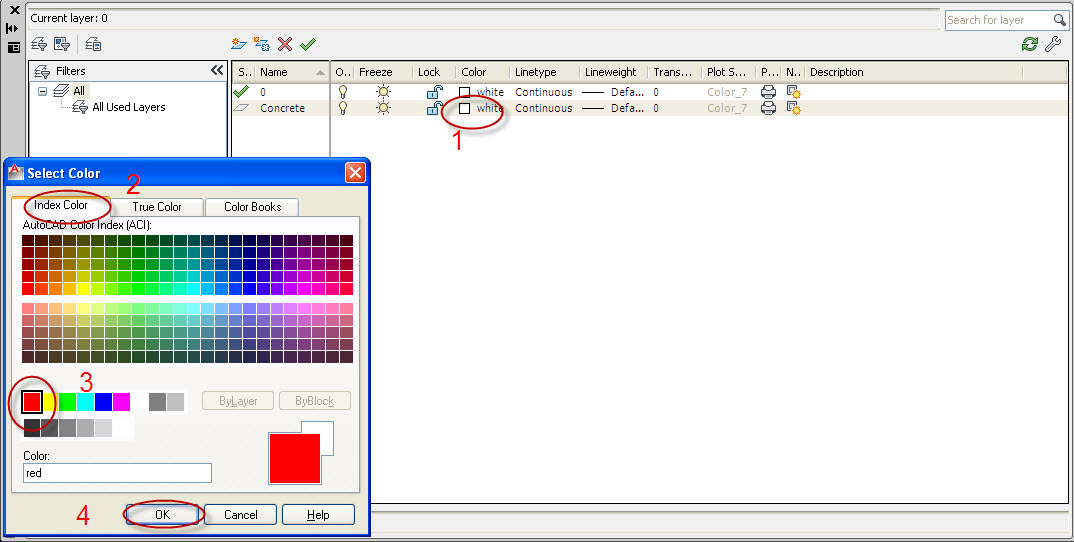The image size is (1074, 542).
Task: Click New VP Freeze icon for Concrete layer
Action: (x=794, y=108)
